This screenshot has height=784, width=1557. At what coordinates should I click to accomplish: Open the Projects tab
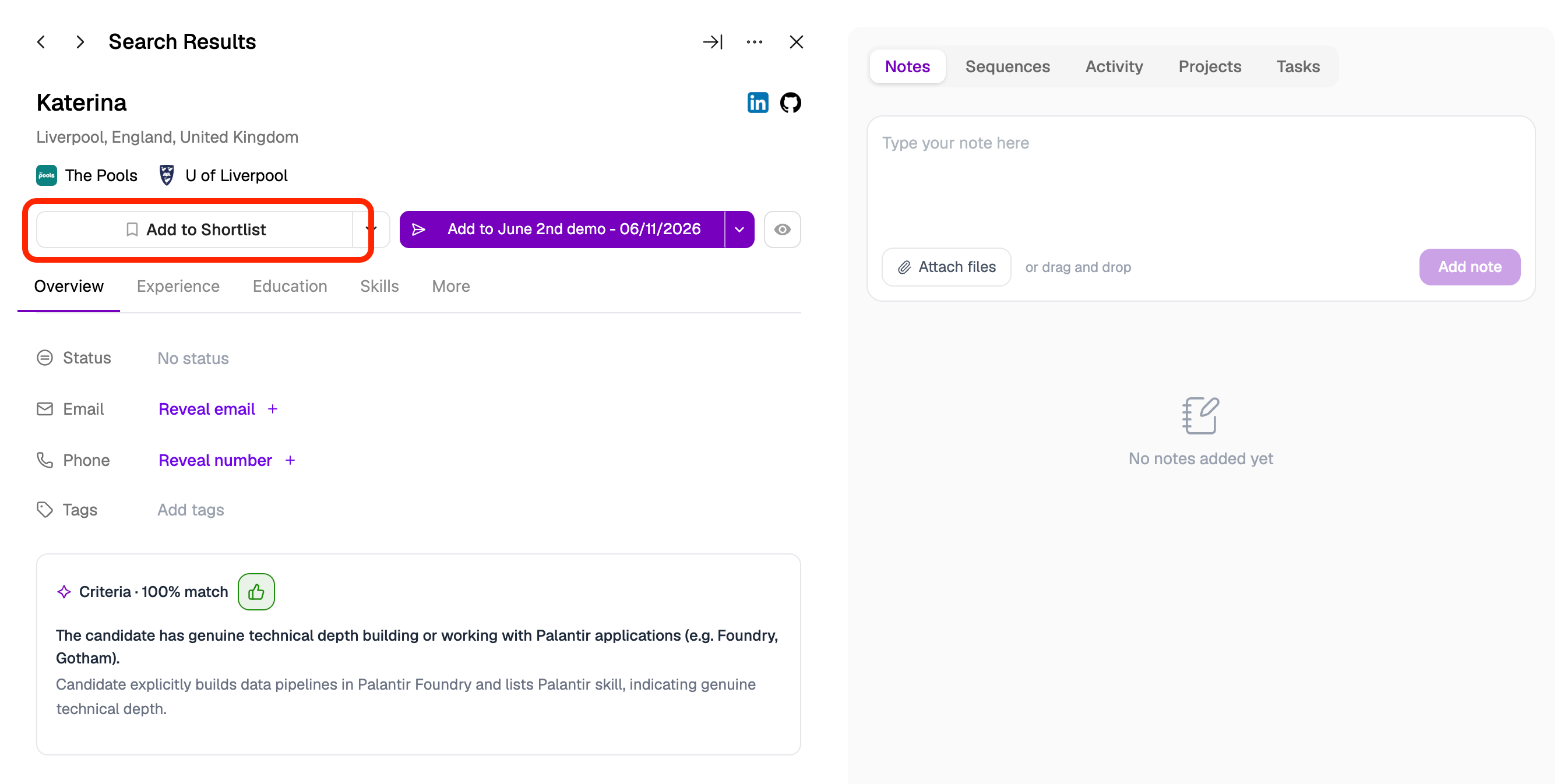click(1210, 66)
